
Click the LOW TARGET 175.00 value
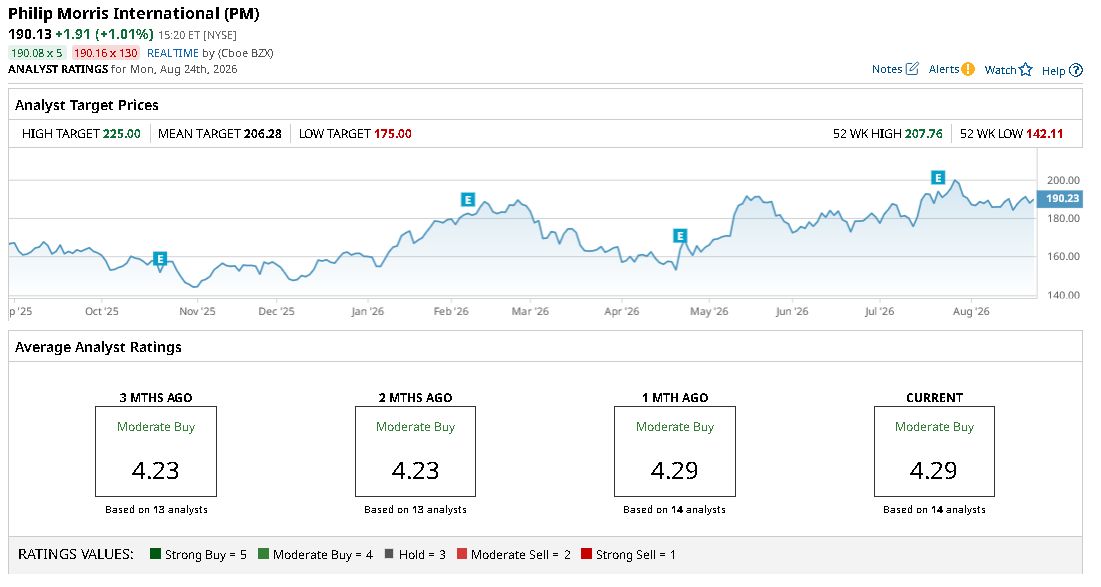[393, 133]
